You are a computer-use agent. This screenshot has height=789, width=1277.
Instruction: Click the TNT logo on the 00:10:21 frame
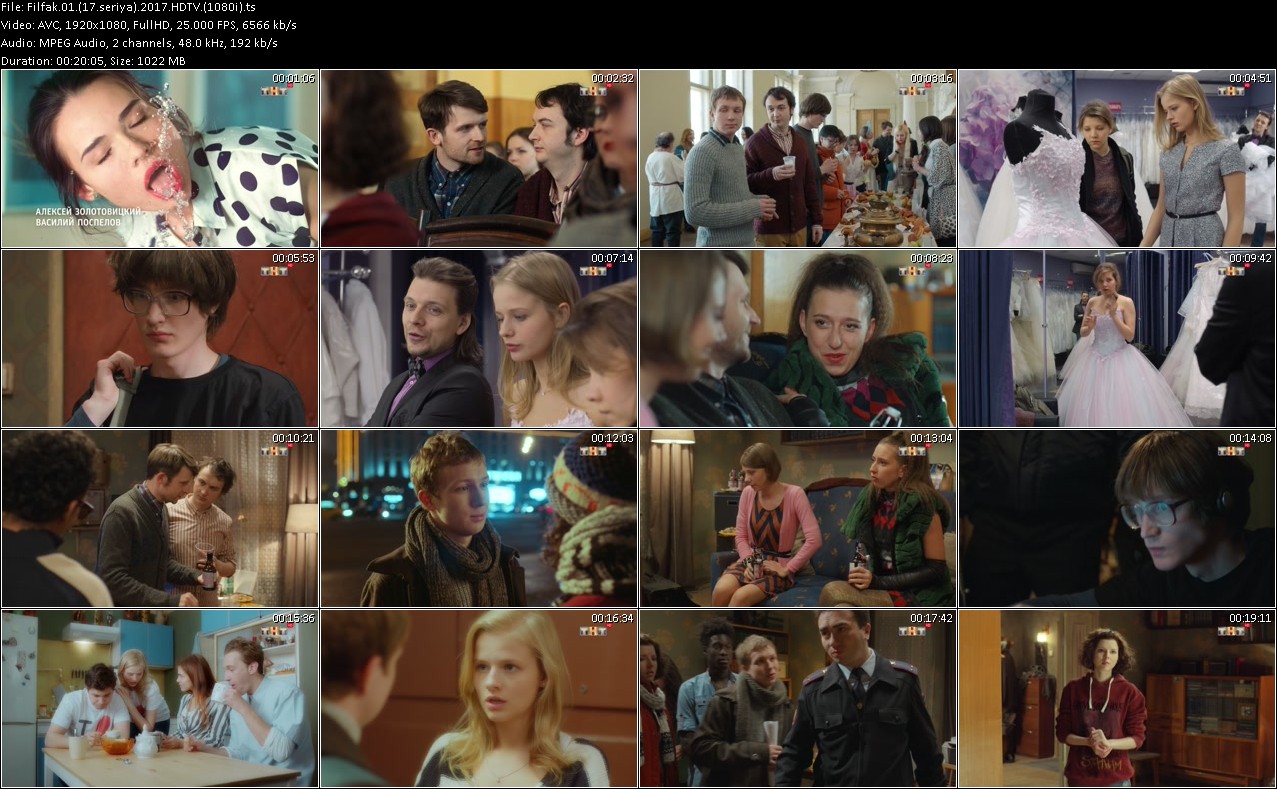[x=275, y=451]
